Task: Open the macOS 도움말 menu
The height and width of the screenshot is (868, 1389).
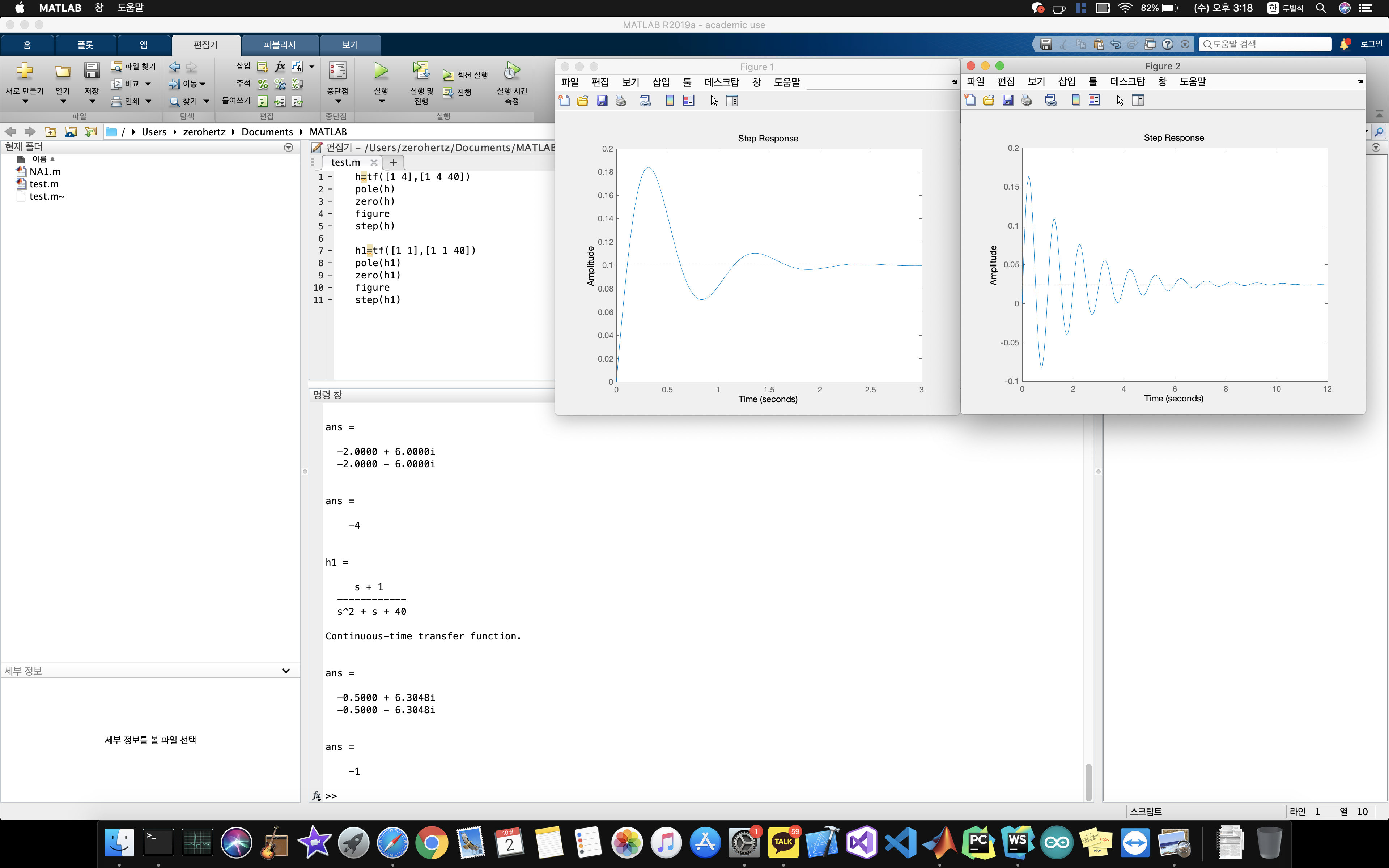Action: [x=130, y=8]
